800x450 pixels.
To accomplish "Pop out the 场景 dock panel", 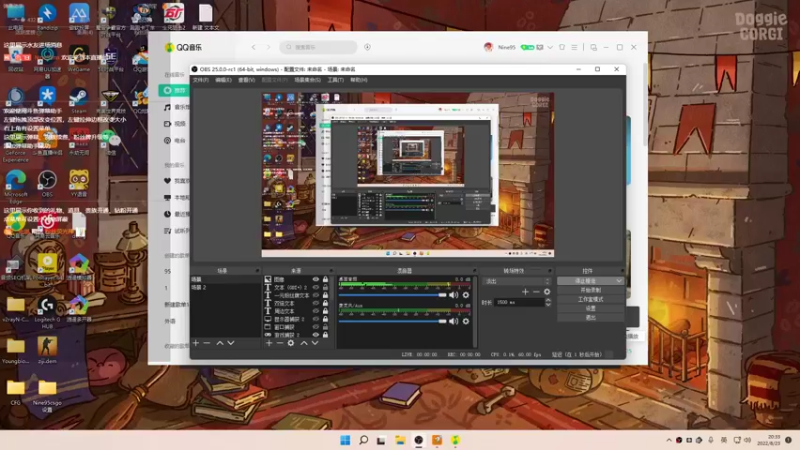I will click(257, 270).
